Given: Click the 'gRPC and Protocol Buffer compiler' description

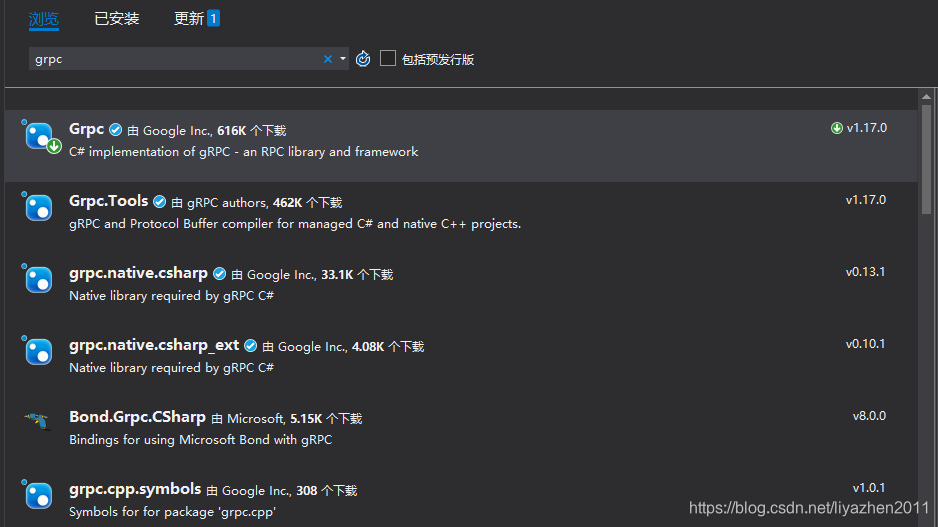Looking at the screenshot, I should tap(295, 224).
